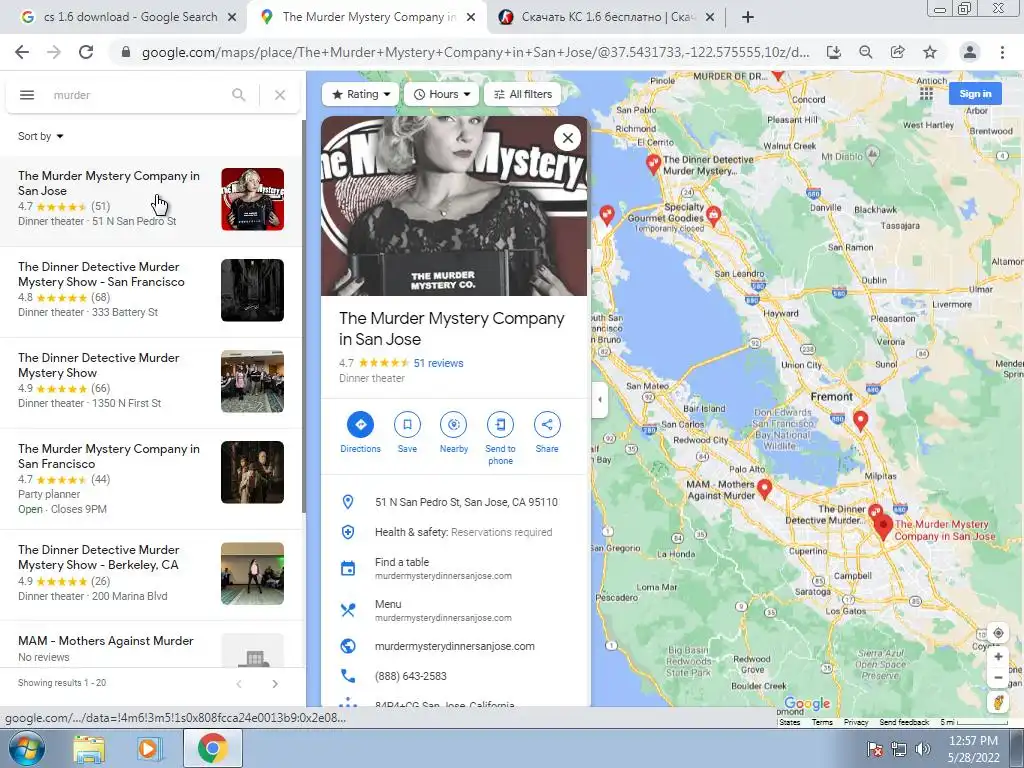Go back in browser history
The height and width of the screenshot is (768, 1024).
point(22,52)
